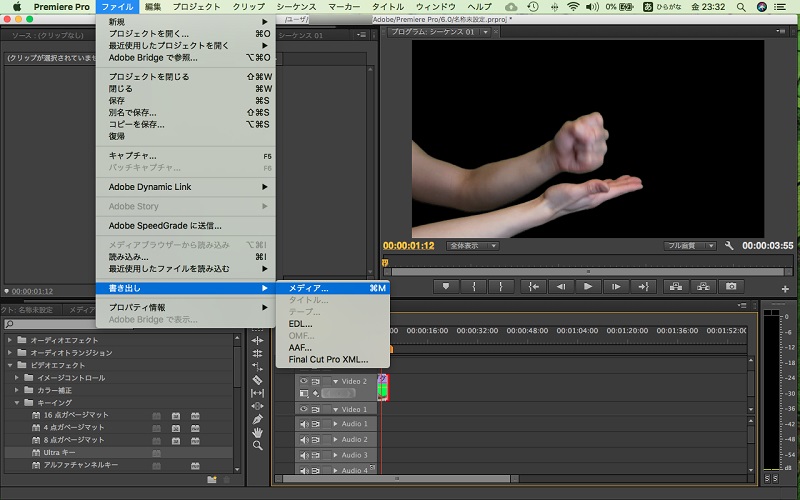Toggle the Video 2 track eye visibility
The image size is (800, 500).
pos(304,381)
